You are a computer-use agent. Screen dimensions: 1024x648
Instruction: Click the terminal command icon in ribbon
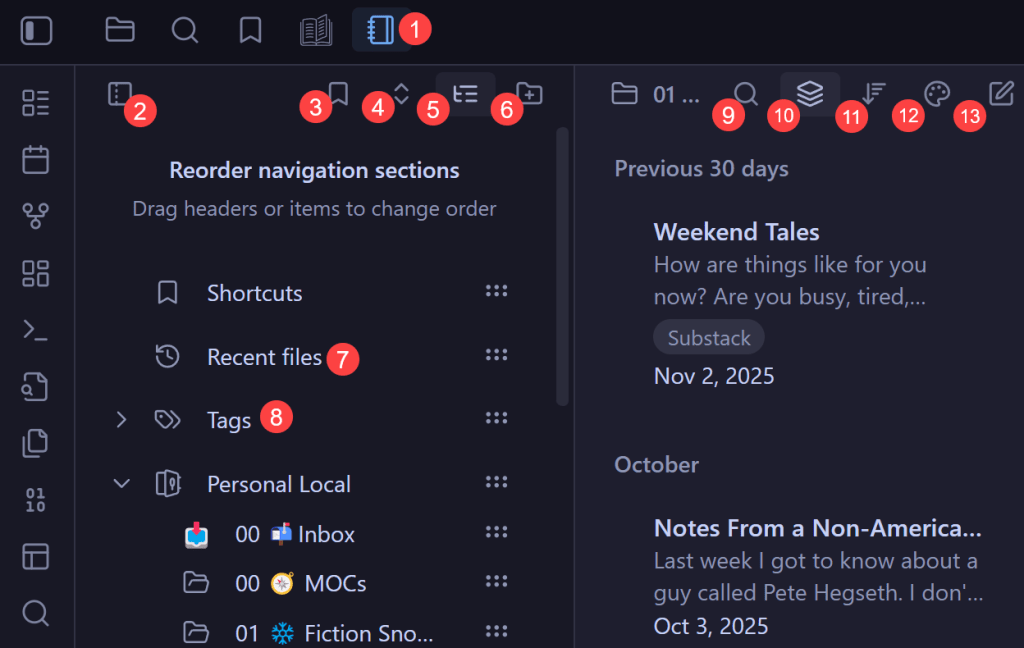coord(36,330)
